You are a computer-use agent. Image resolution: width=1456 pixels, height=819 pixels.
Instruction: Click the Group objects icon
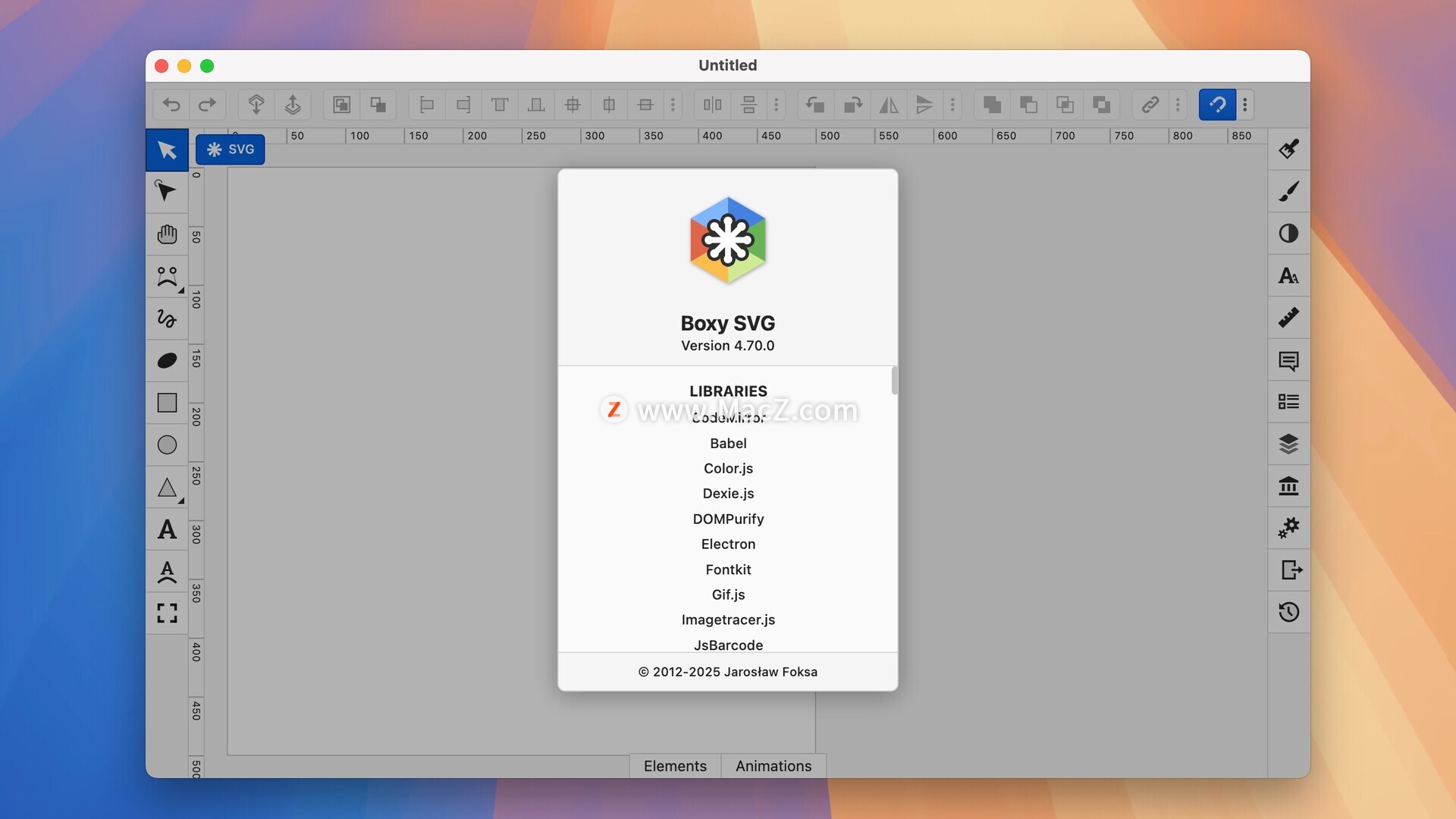tap(342, 105)
